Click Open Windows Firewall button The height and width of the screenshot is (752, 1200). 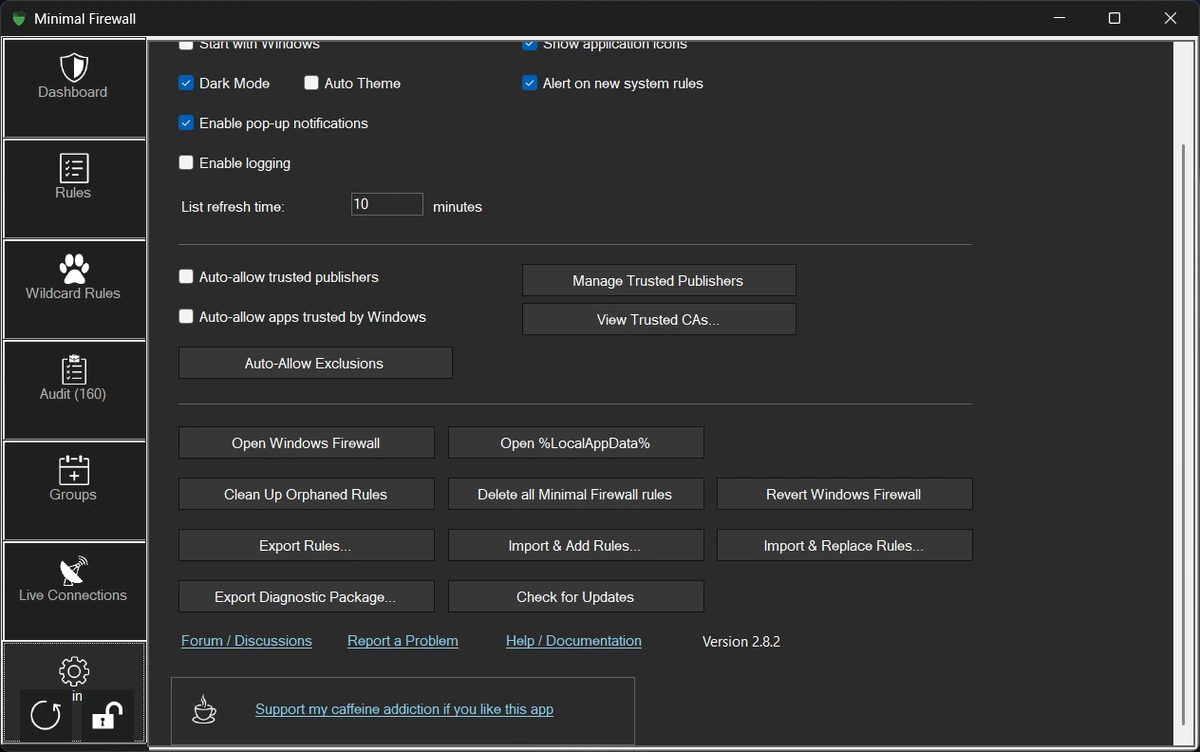coord(306,442)
